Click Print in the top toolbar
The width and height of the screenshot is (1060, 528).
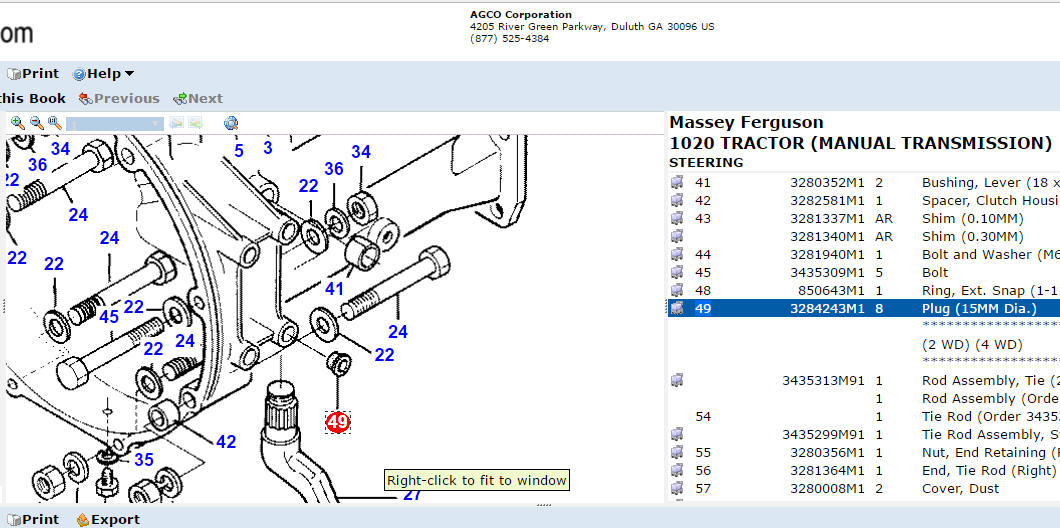(33, 74)
